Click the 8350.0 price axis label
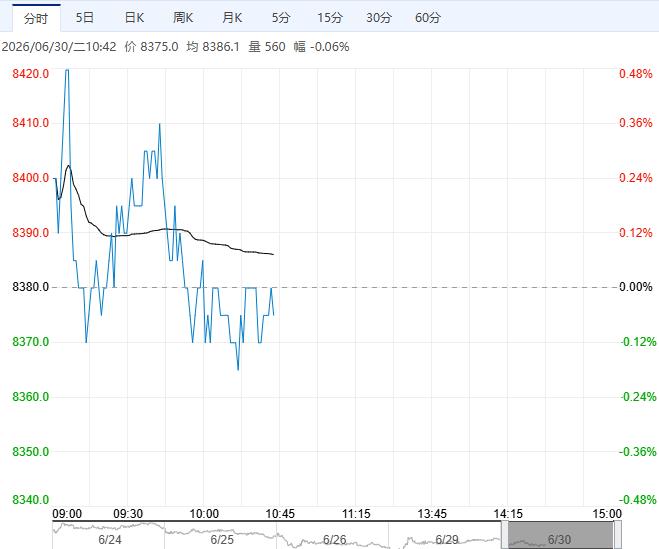The height and width of the screenshot is (549, 659). pos(30,451)
